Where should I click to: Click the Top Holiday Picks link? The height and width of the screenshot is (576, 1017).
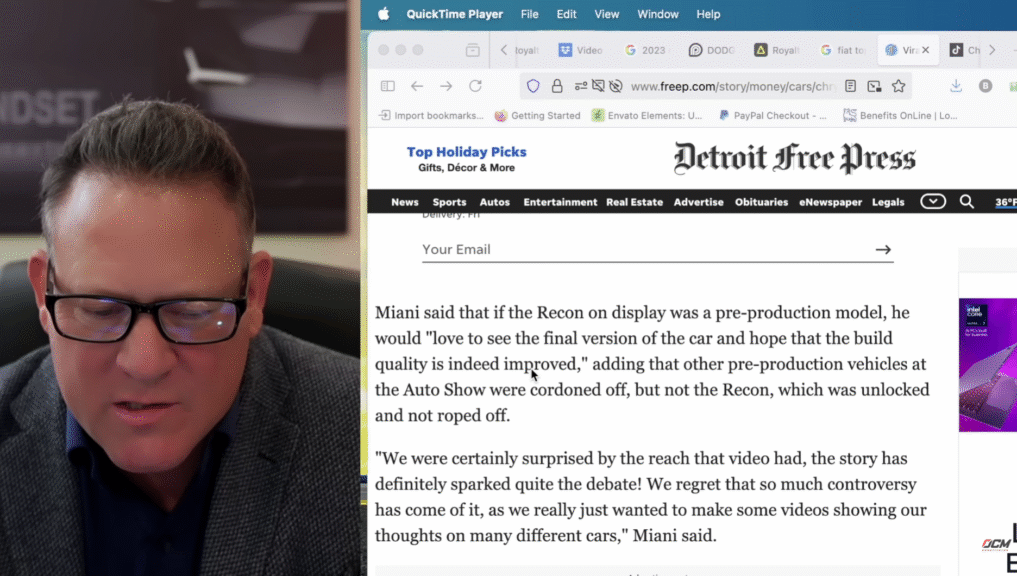click(x=466, y=152)
